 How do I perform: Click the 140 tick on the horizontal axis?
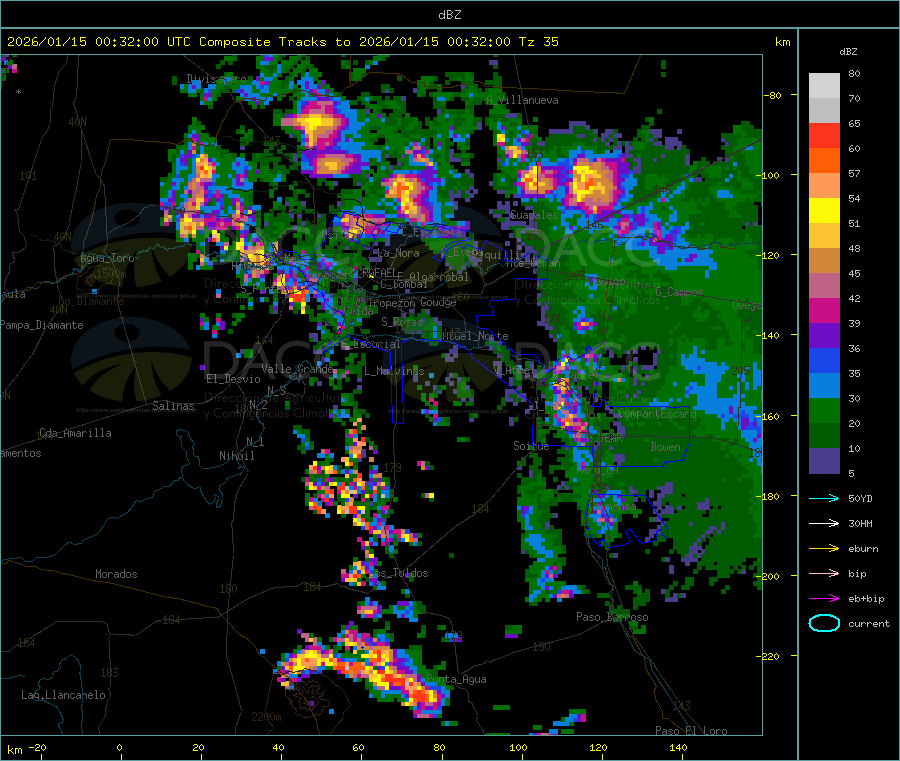pyautogui.click(x=678, y=747)
